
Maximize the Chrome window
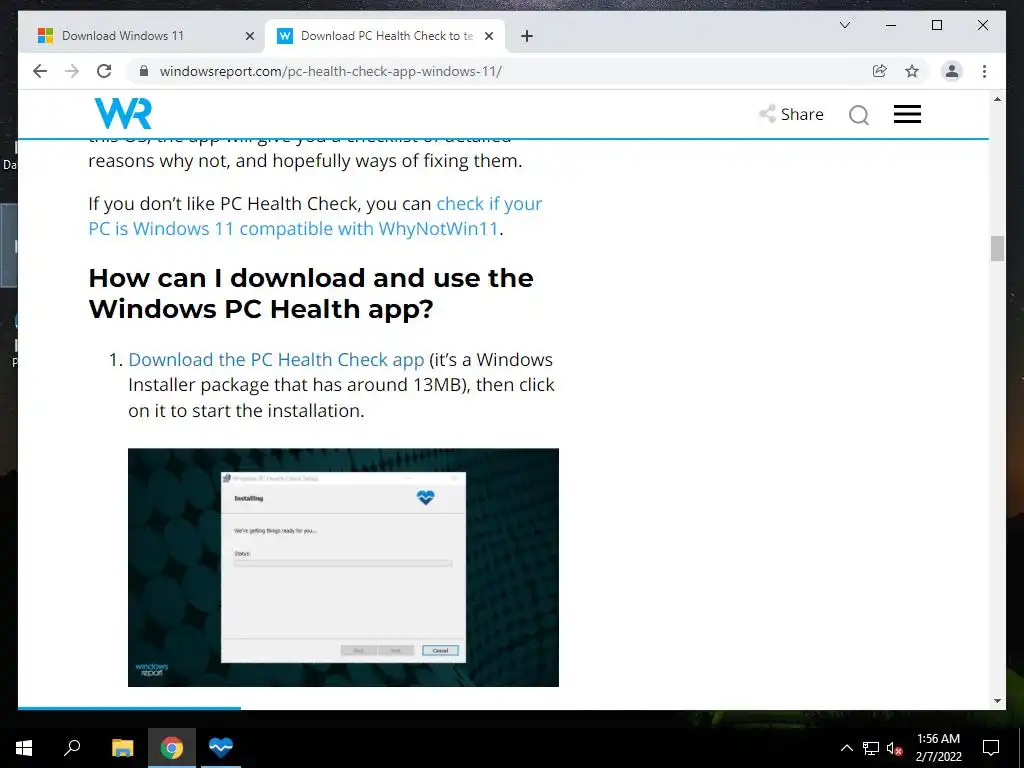pyautogui.click(x=936, y=25)
